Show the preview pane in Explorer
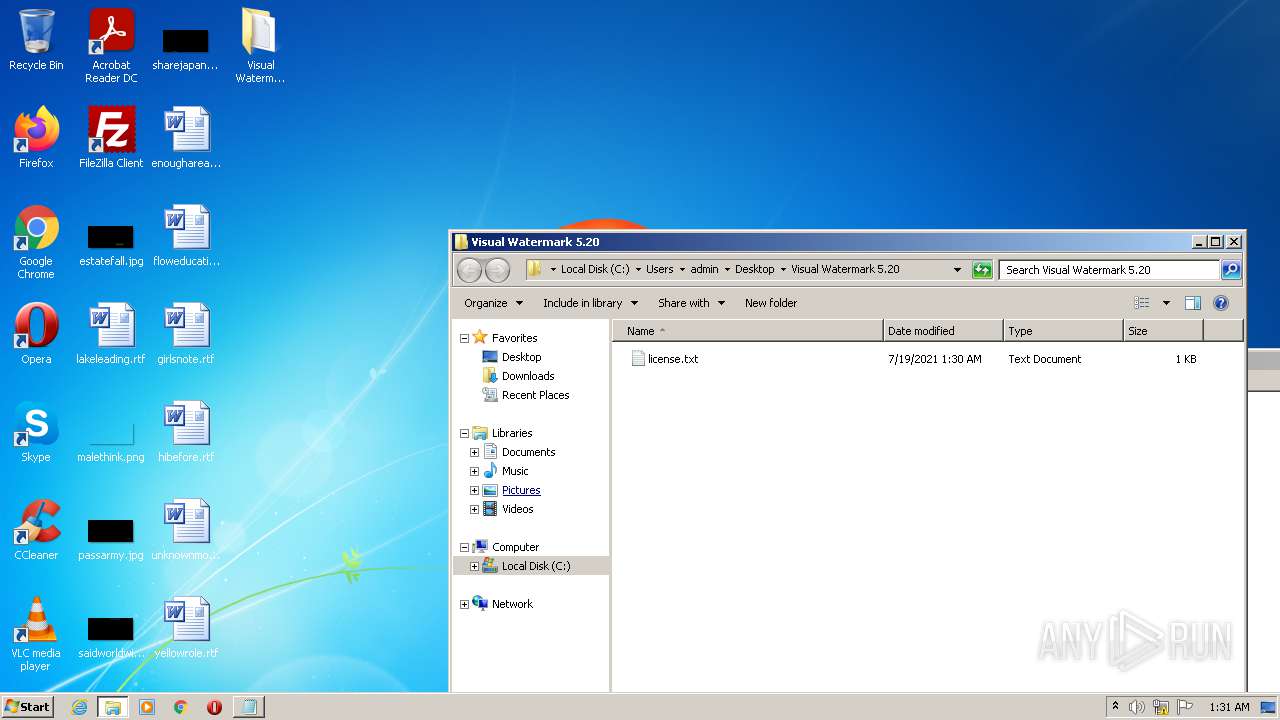 click(x=1192, y=303)
